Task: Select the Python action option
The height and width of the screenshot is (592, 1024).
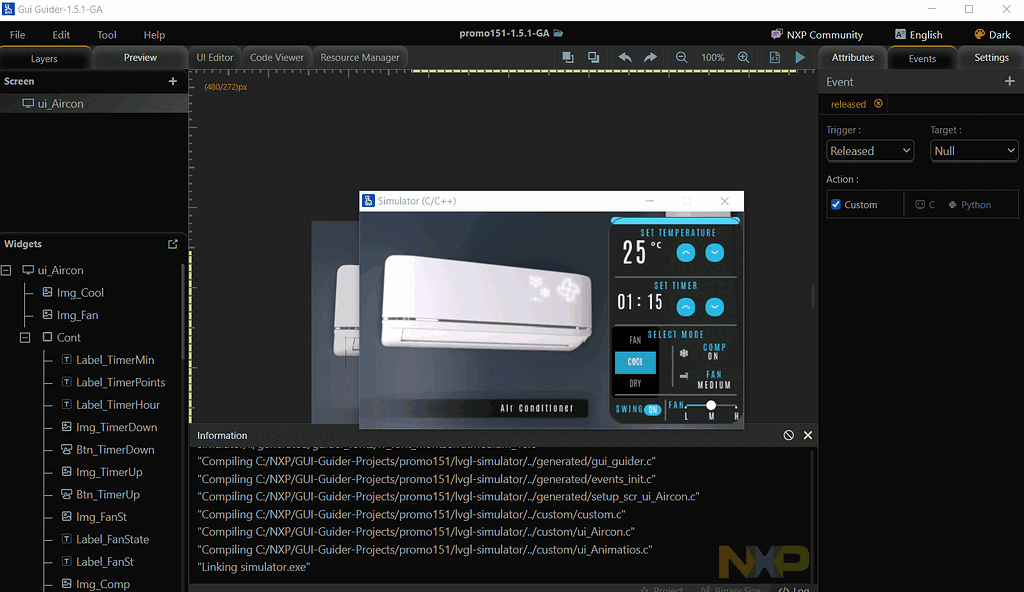Action: coord(972,204)
